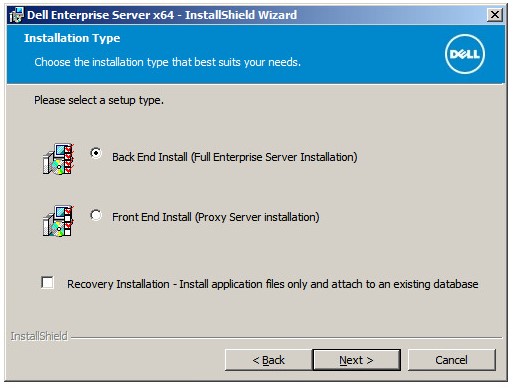Viewport: 513px width, 389px height.
Task: Click the Front End Install (Proxy Server) label
Action: [x=216, y=217]
